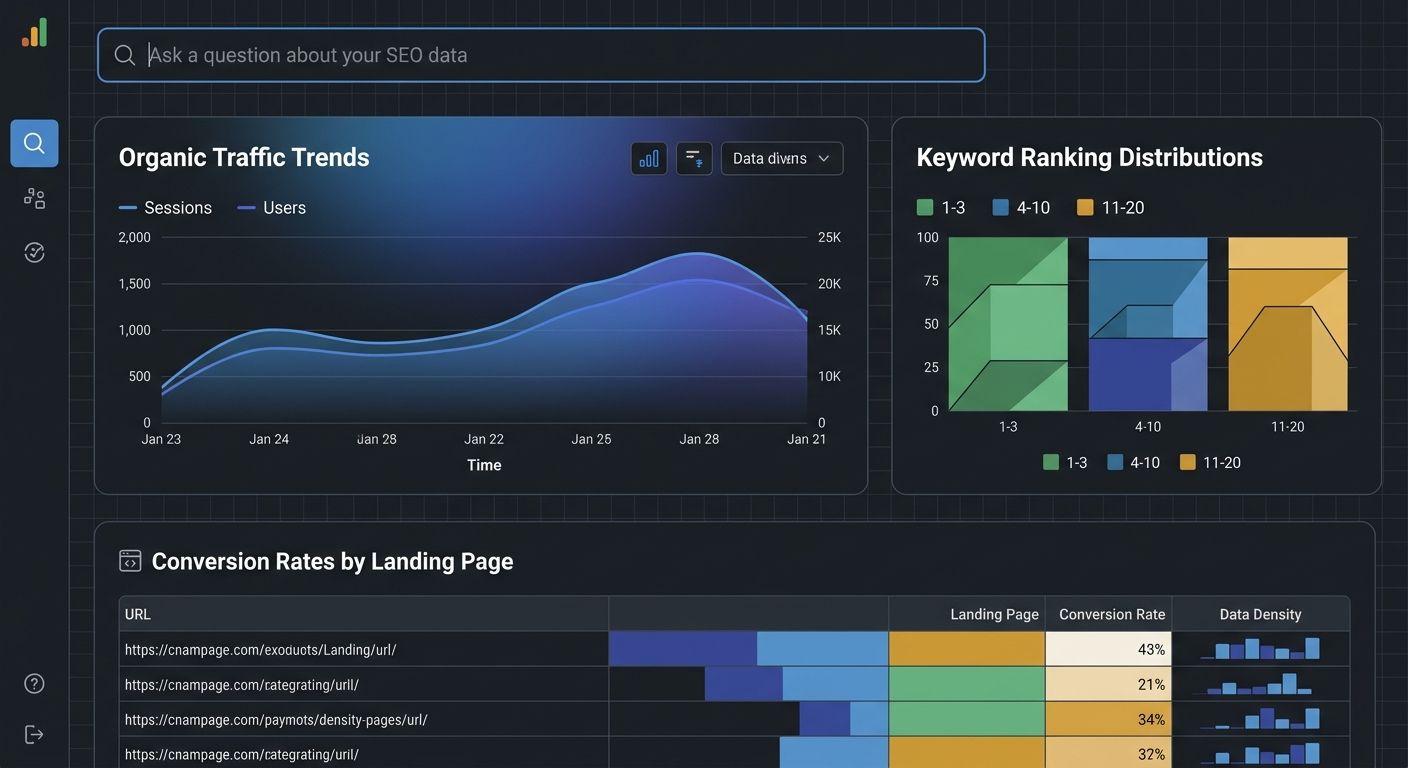Open the Data divens dropdown

(782, 157)
